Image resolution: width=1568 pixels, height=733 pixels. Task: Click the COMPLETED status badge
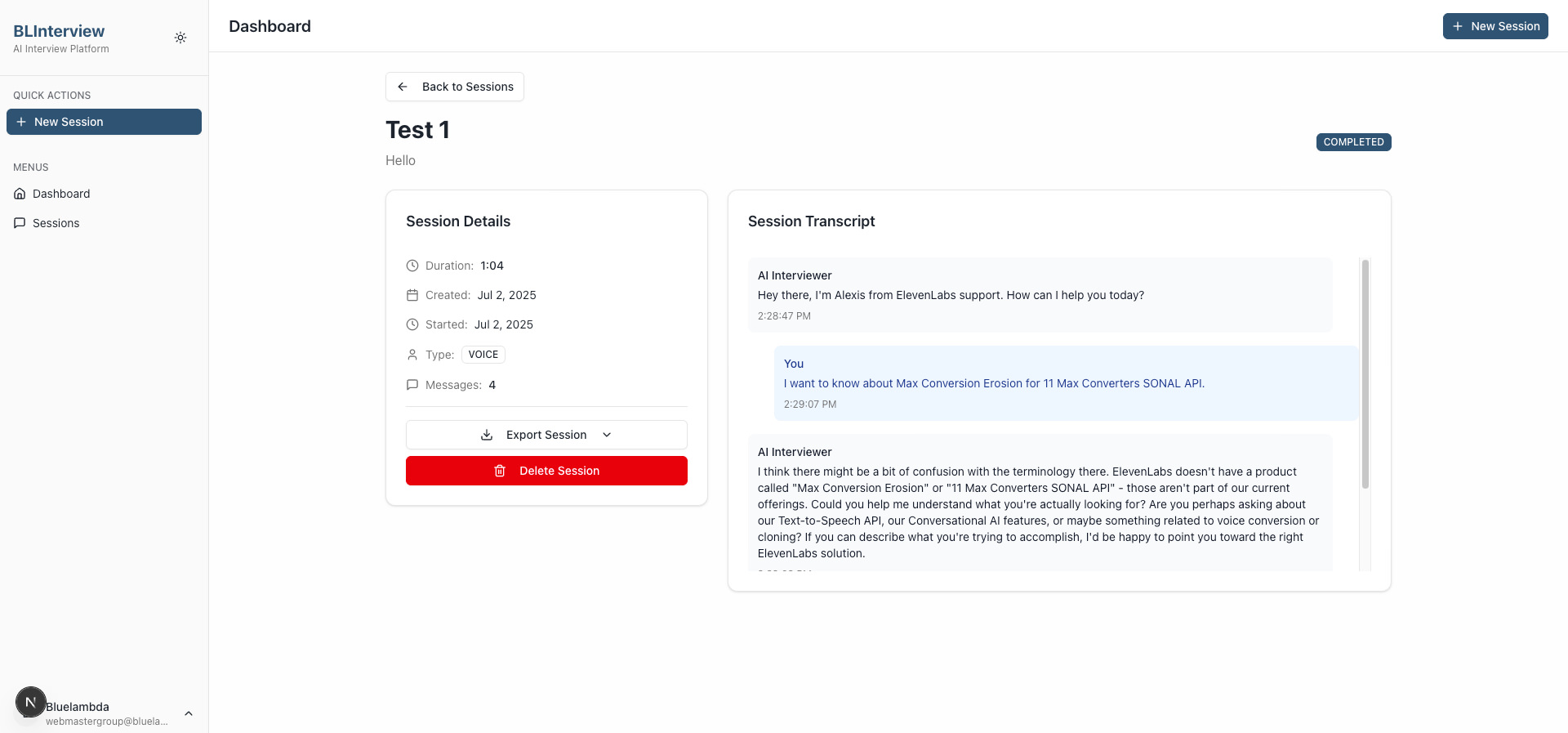click(x=1353, y=142)
